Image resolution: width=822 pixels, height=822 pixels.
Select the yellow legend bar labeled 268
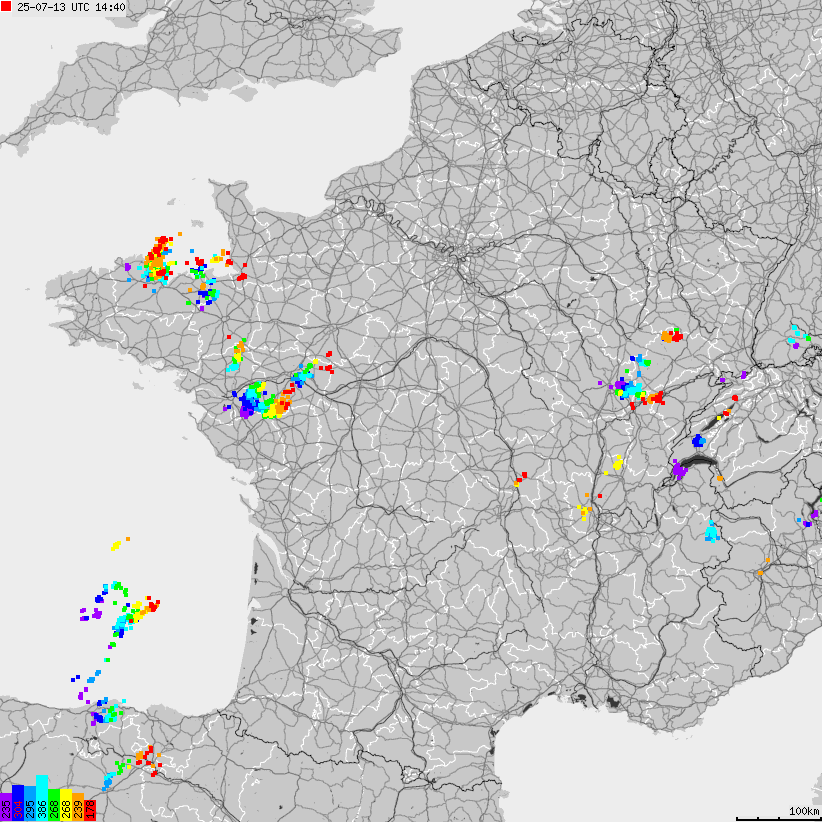[66, 805]
